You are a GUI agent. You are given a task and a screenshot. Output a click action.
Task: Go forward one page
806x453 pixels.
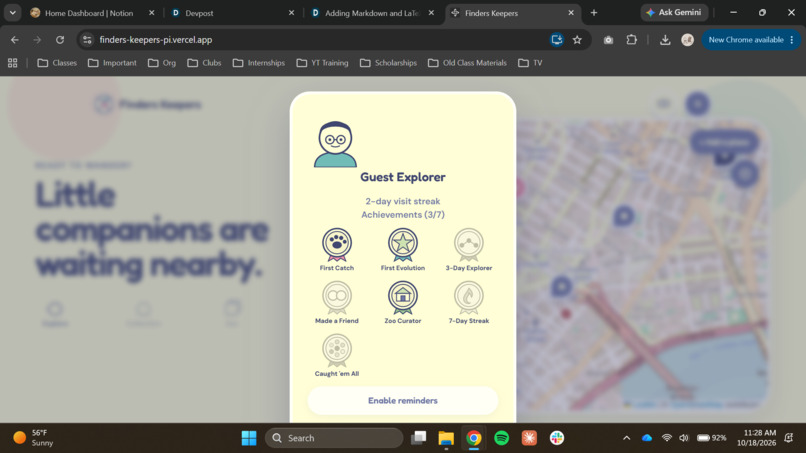[x=37, y=40]
